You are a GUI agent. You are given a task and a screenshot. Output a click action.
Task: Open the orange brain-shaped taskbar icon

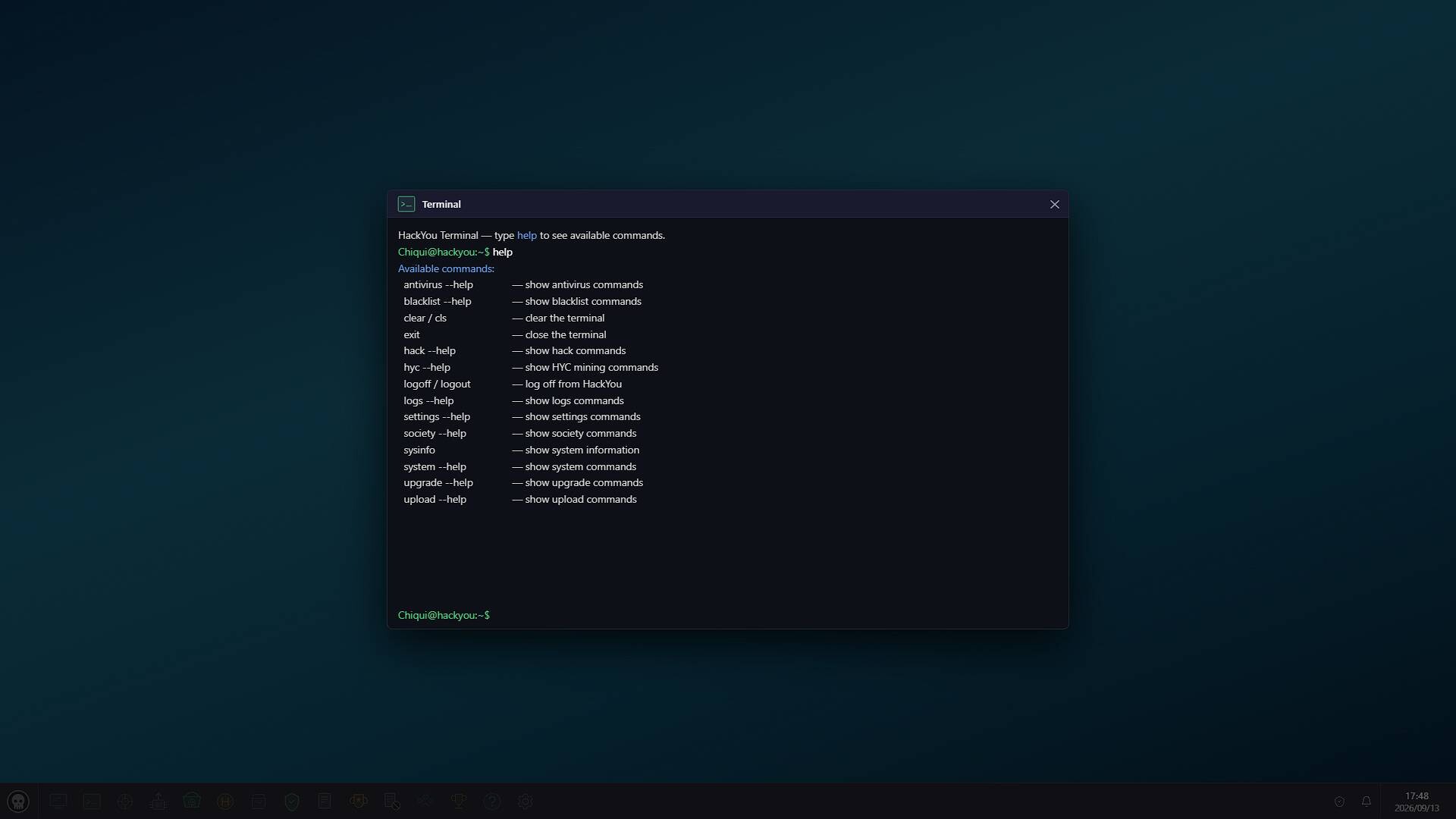click(x=359, y=802)
